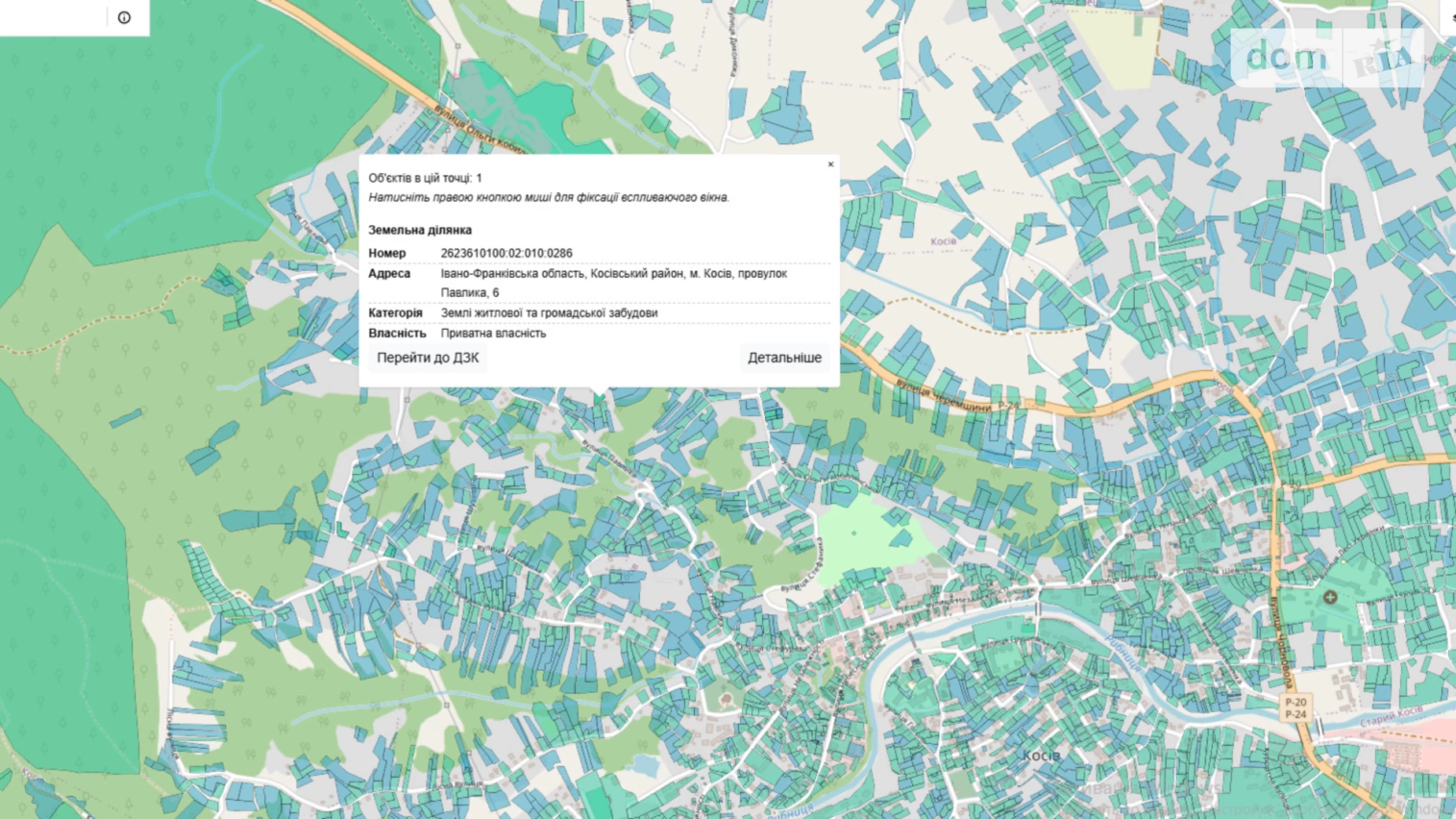Click the Старий Косів label
Screen dimensions: 1456x819
[x=1391, y=717]
